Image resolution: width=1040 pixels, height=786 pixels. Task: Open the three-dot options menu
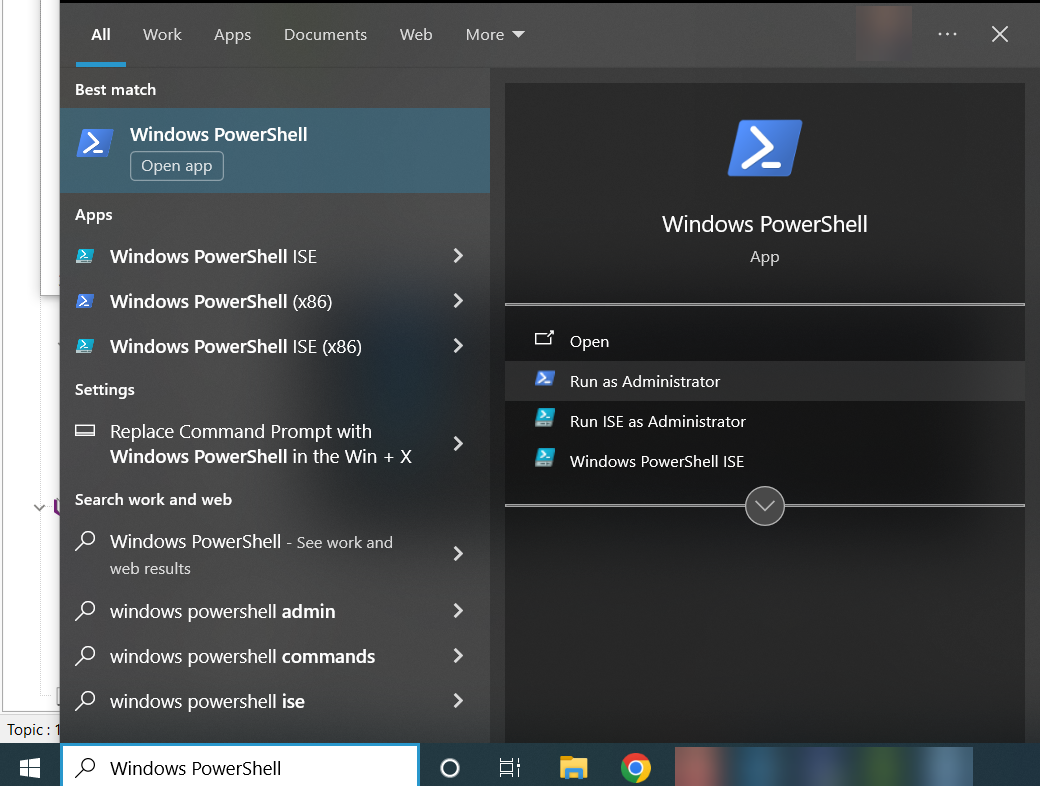[x=947, y=34]
